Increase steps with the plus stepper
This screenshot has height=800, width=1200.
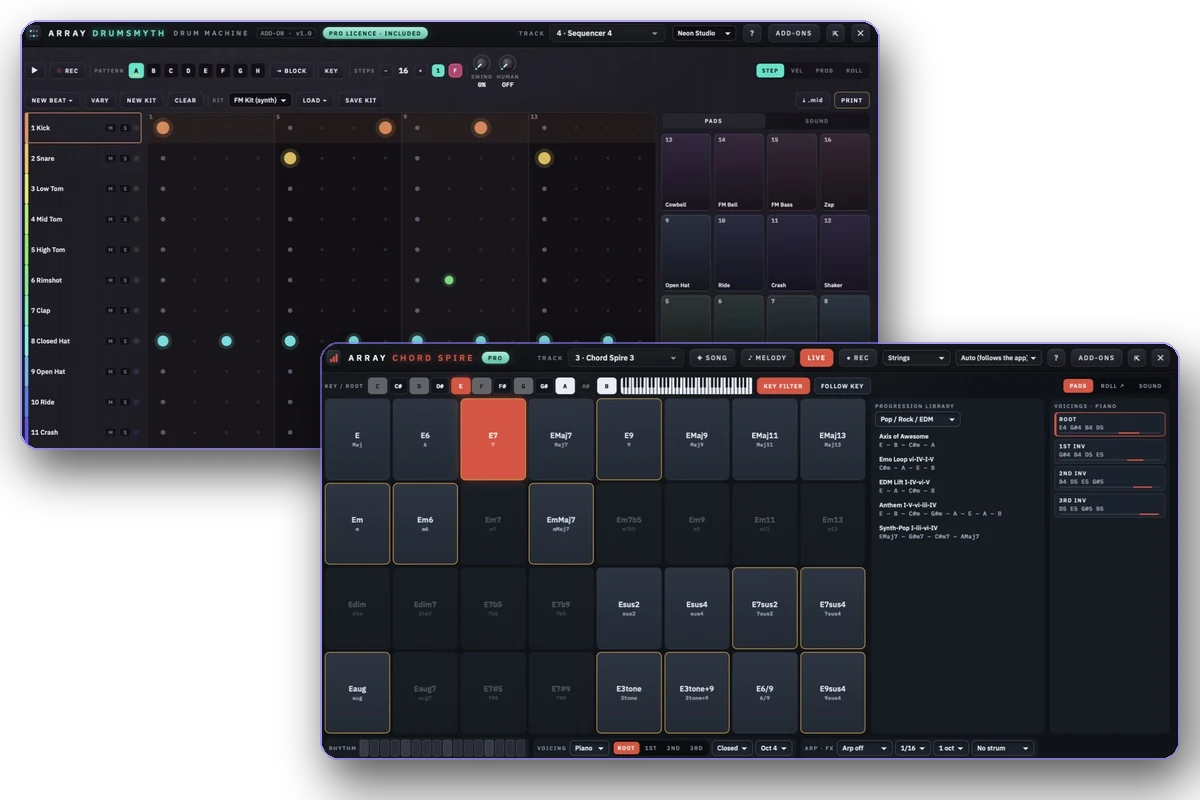pyautogui.click(x=420, y=71)
